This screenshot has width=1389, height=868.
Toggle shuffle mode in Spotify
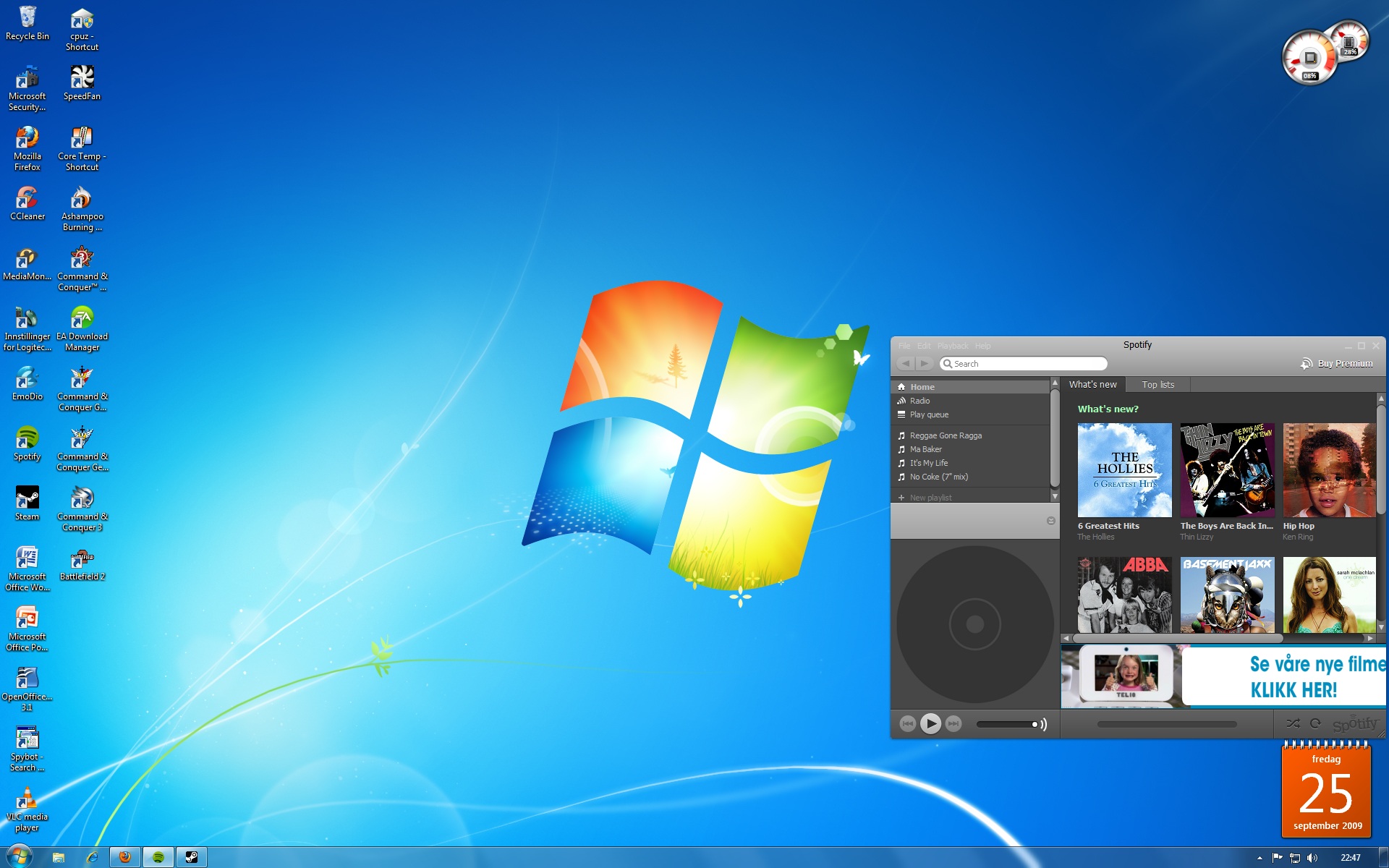[x=1293, y=723]
